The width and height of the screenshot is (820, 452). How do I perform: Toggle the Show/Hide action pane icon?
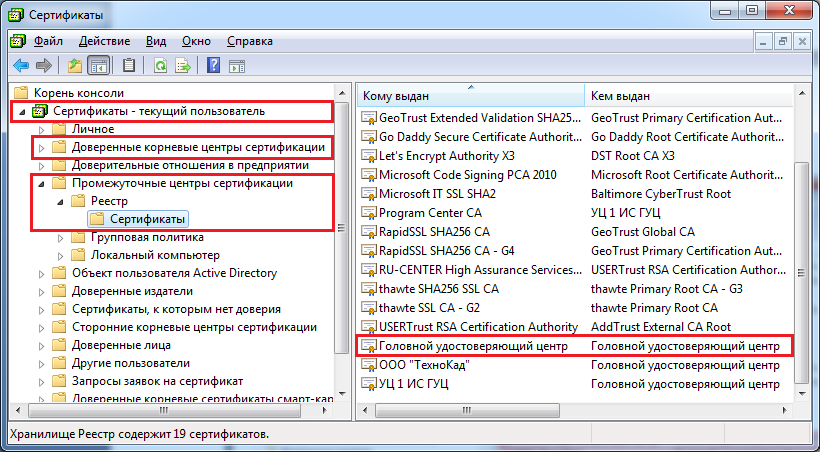tap(237, 66)
